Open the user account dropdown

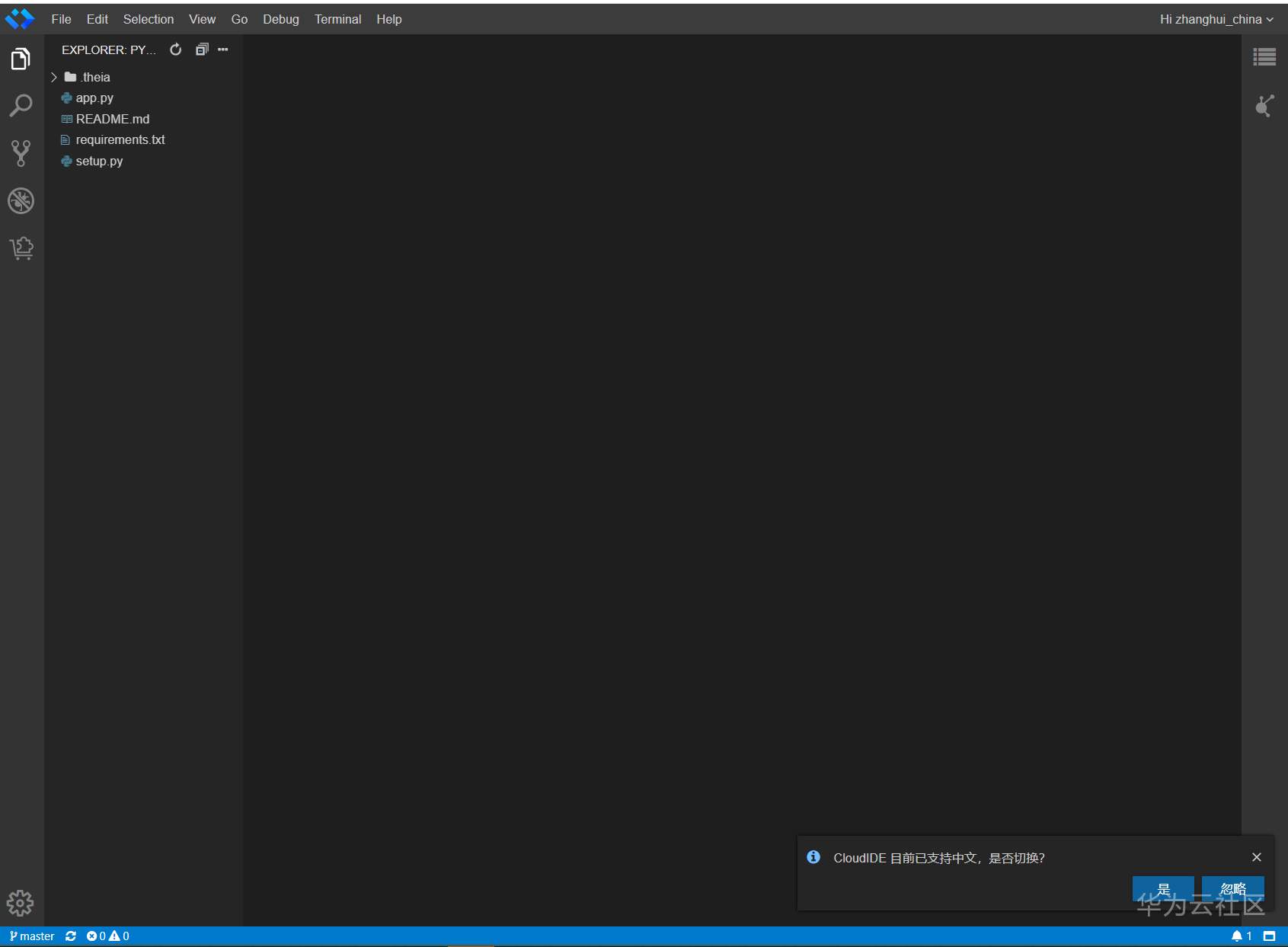(x=1216, y=19)
